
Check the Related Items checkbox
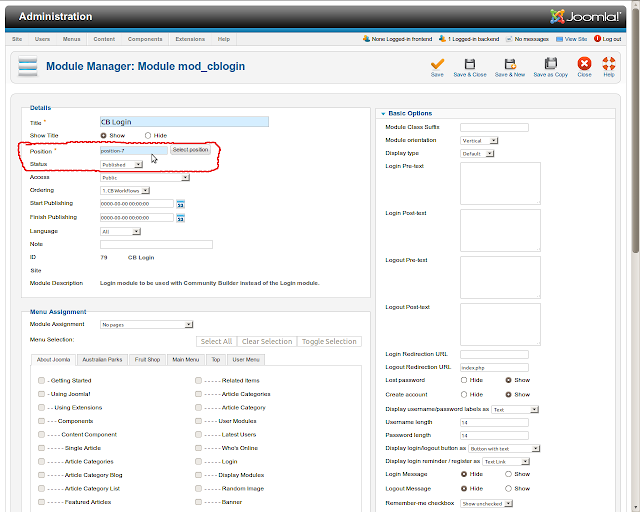tap(198, 381)
